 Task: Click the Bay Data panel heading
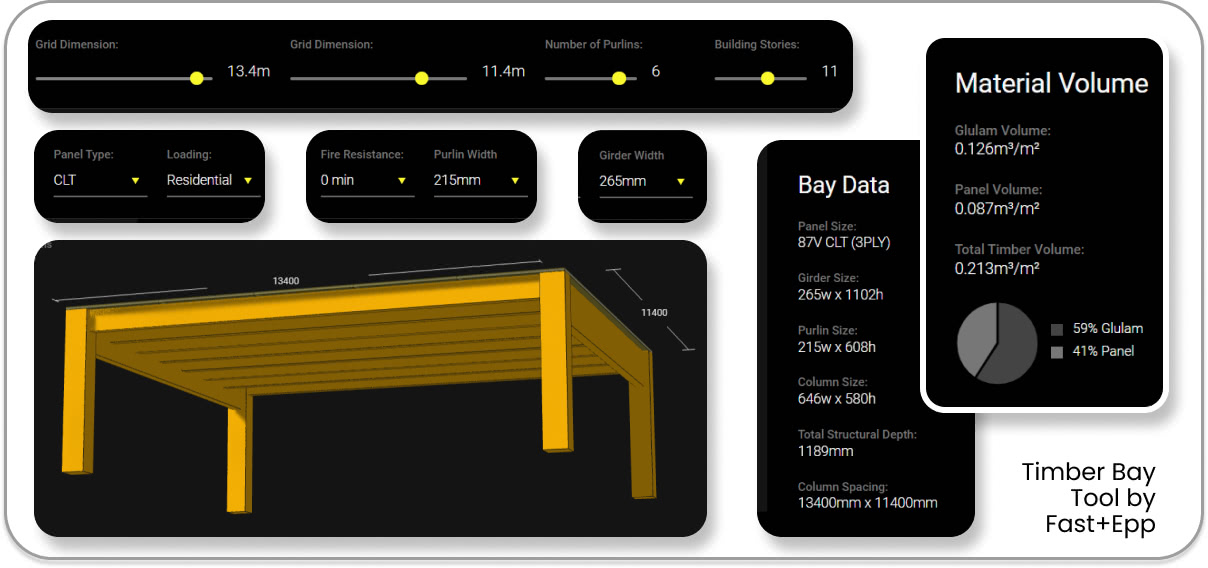[x=843, y=185]
